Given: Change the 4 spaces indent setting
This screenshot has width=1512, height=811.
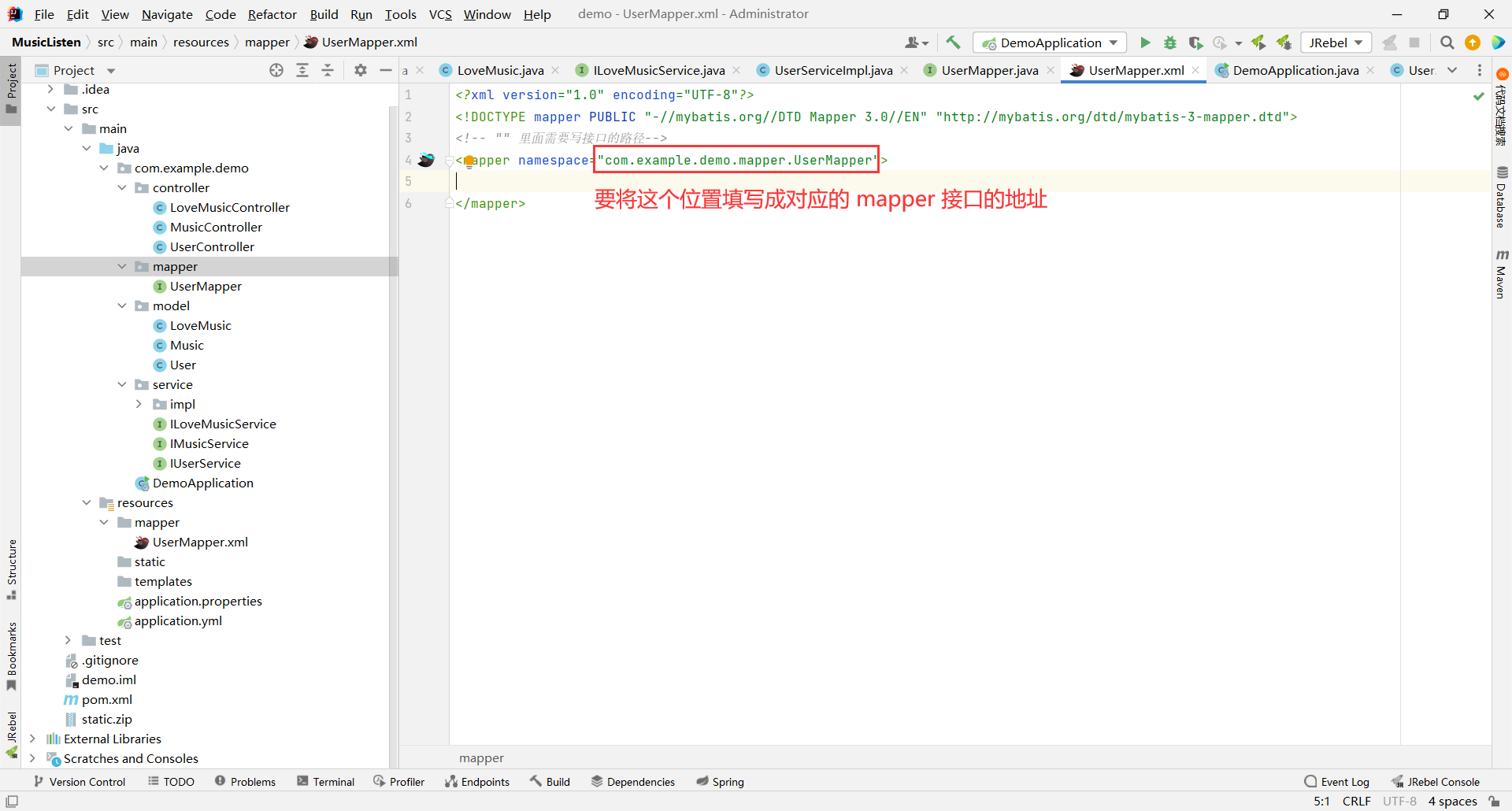Looking at the screenshot, I should [x=1452, y=802].
